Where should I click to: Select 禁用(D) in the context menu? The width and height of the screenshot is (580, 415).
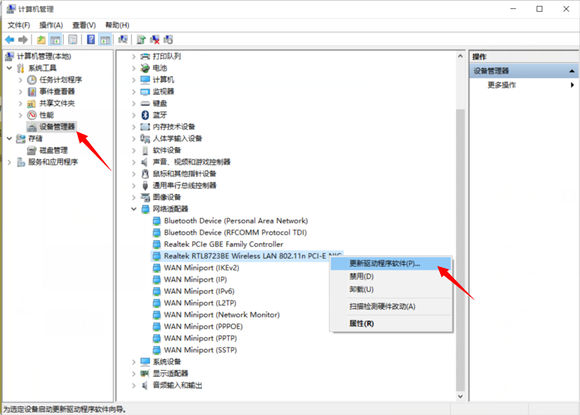coord(361,276)
